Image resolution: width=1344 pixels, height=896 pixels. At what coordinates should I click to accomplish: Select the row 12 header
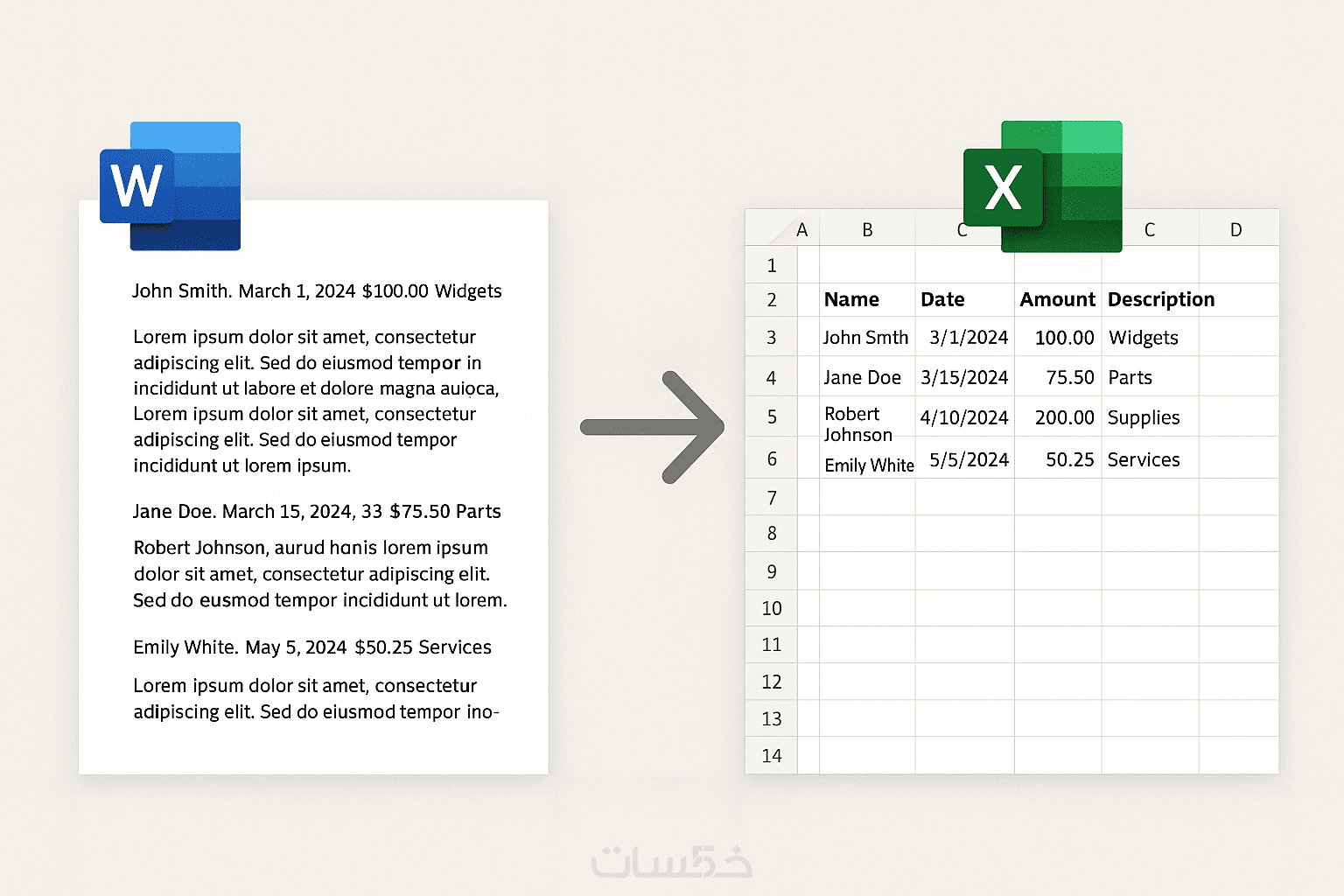point(771,681)
